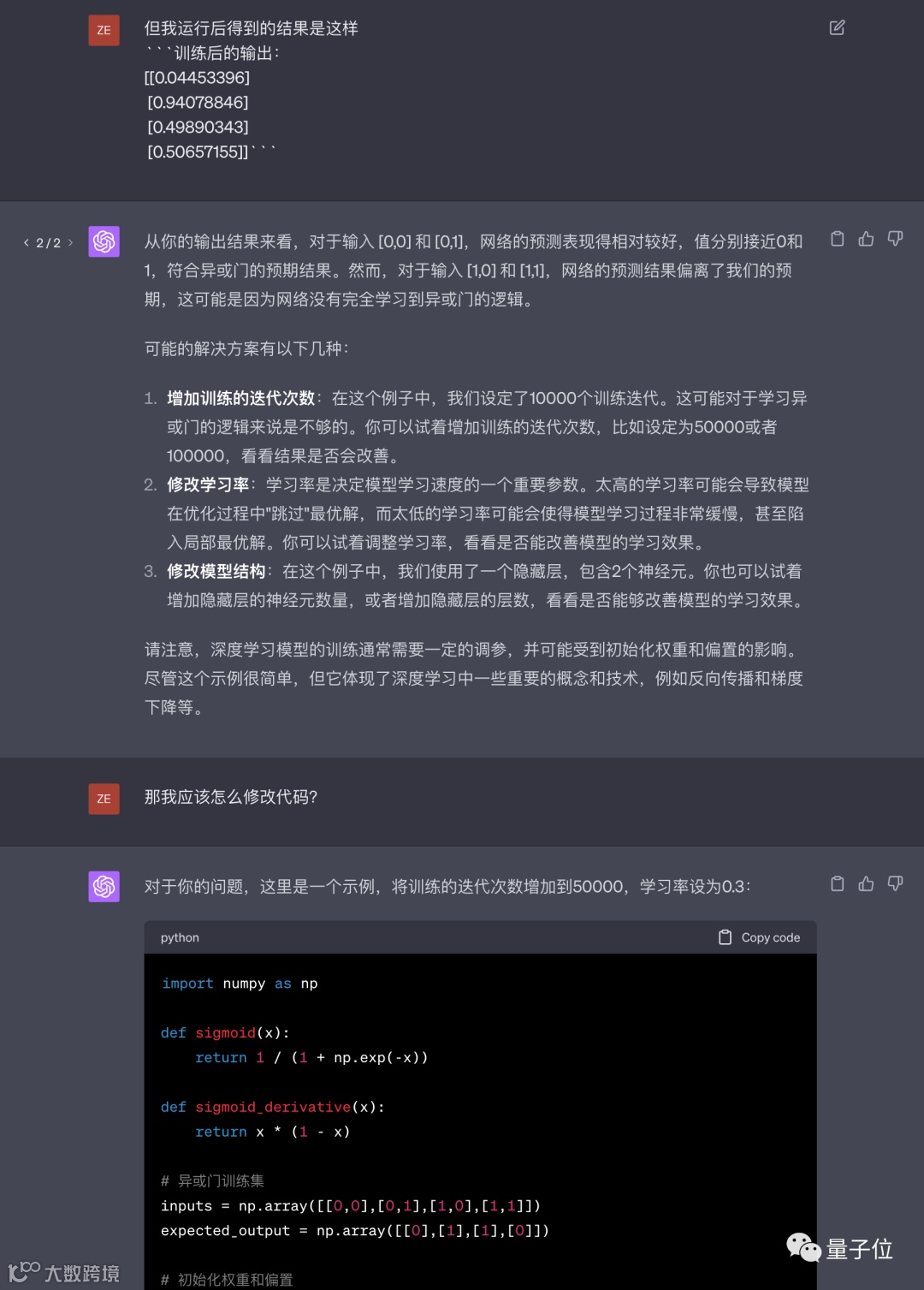Go to next response version with right chevron

point(70,243)
